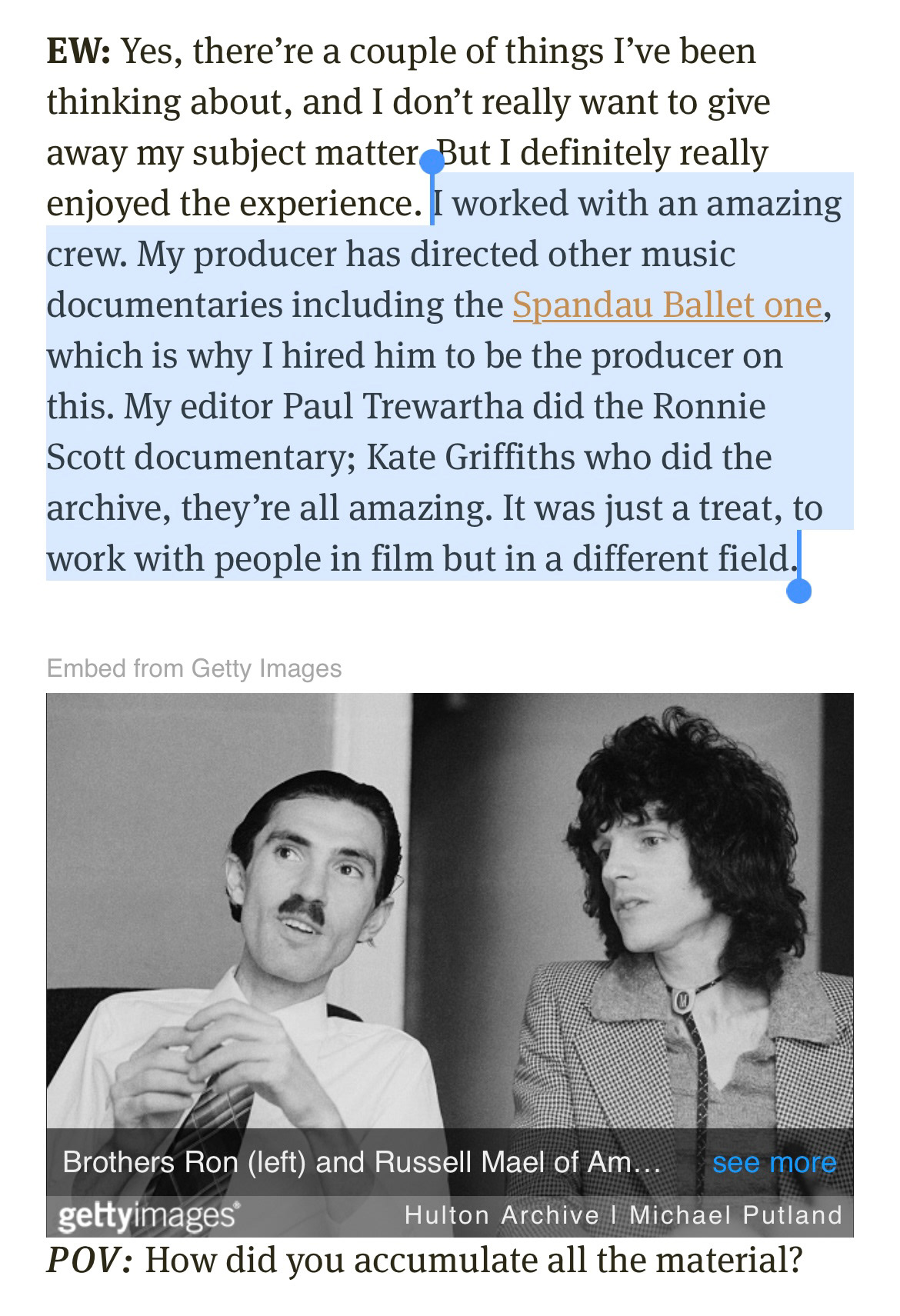Tap the Embed from Getty Images label

pyautogui.click(x=194, y=668)
